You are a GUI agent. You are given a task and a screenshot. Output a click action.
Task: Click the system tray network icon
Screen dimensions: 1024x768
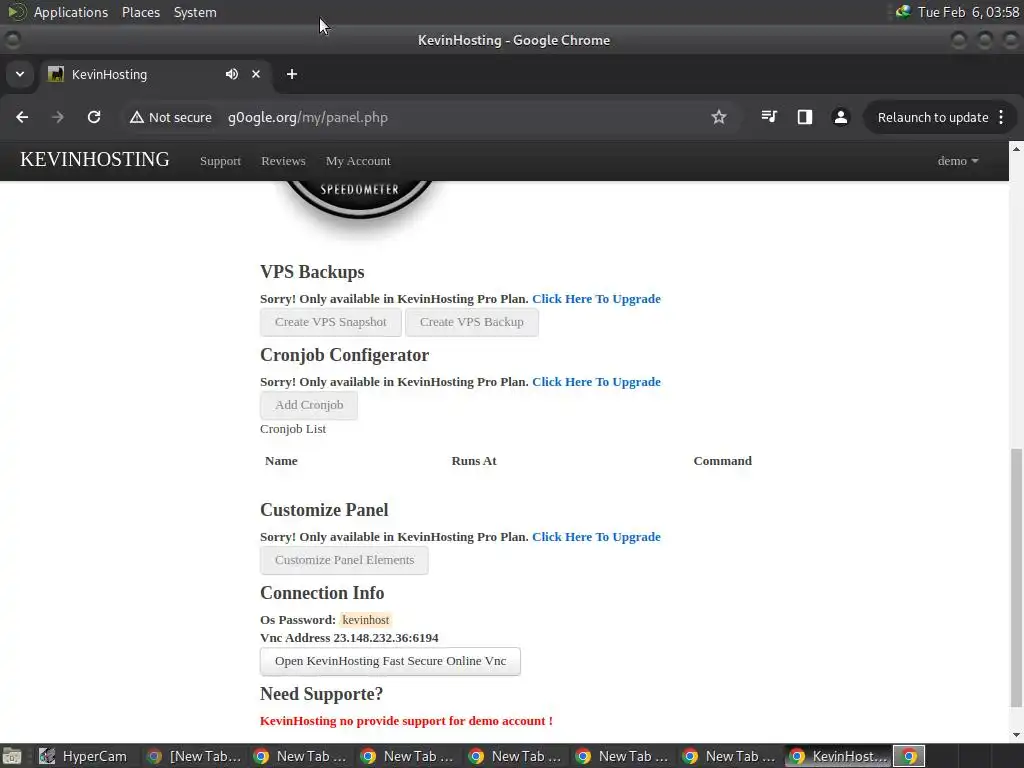coord(903,11)
